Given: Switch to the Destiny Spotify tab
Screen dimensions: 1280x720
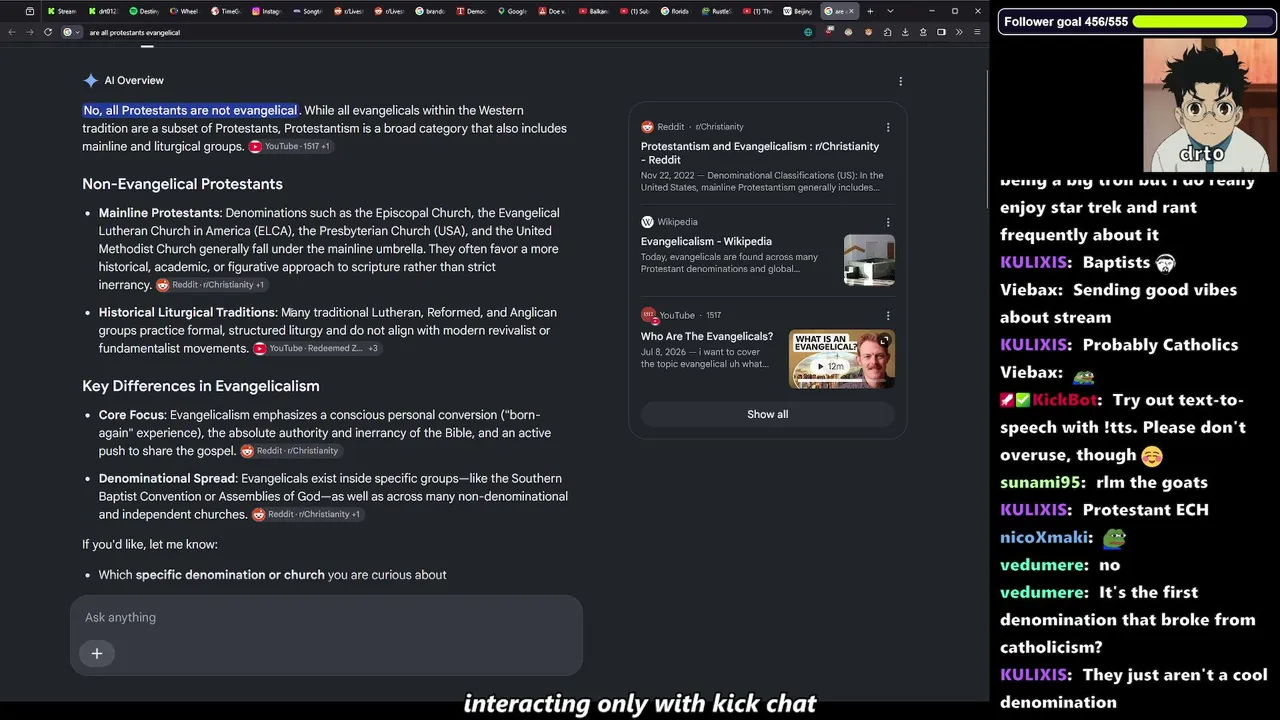Looking at the screenshot, I should tap(143, 11).
